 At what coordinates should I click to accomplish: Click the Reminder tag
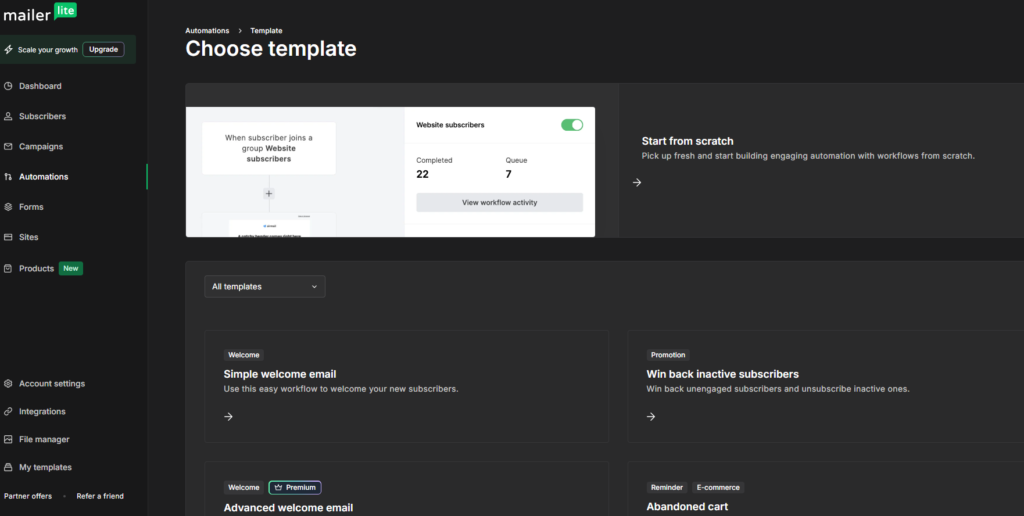(667, 487)
